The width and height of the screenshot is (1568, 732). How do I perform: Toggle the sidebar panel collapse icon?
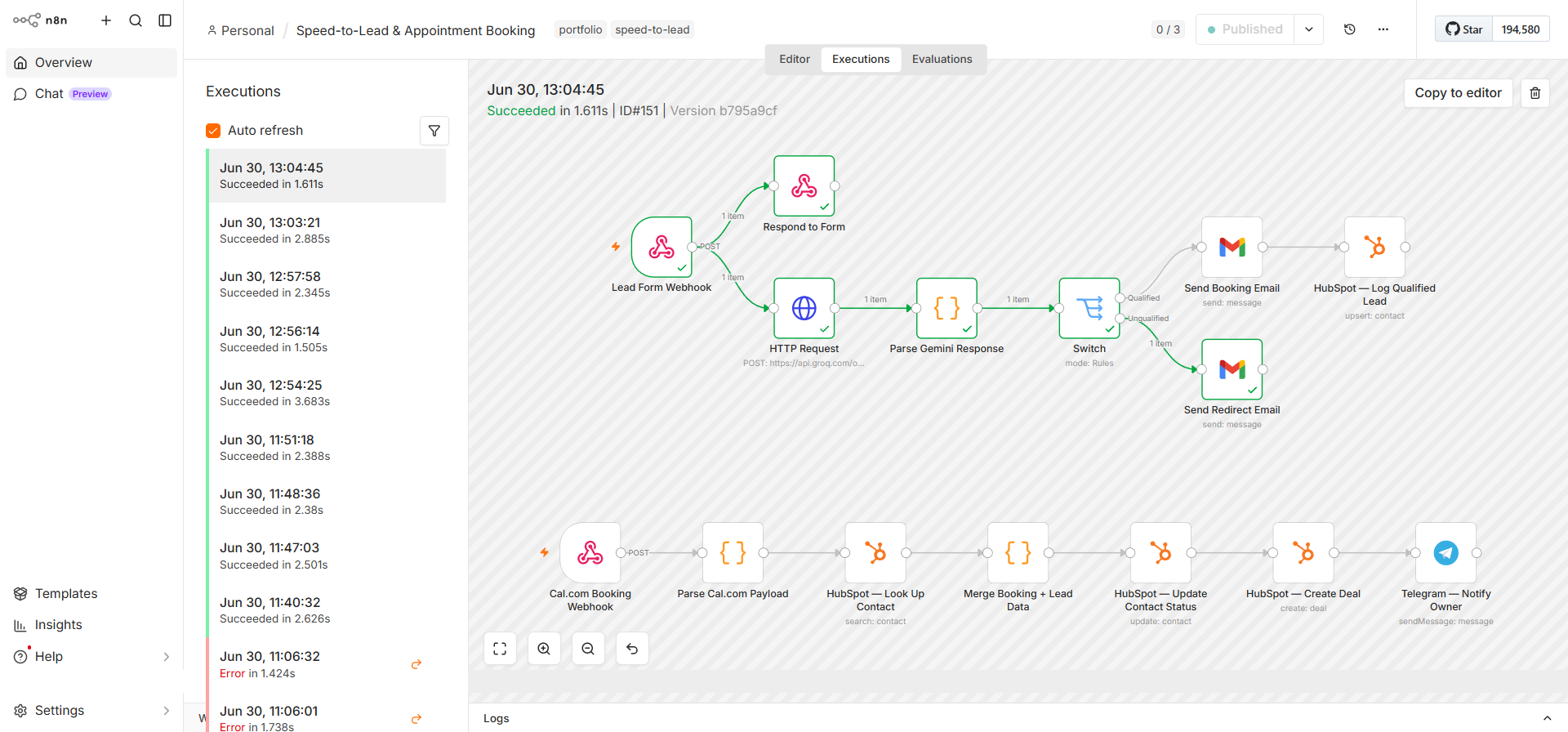tap(165, 20)
